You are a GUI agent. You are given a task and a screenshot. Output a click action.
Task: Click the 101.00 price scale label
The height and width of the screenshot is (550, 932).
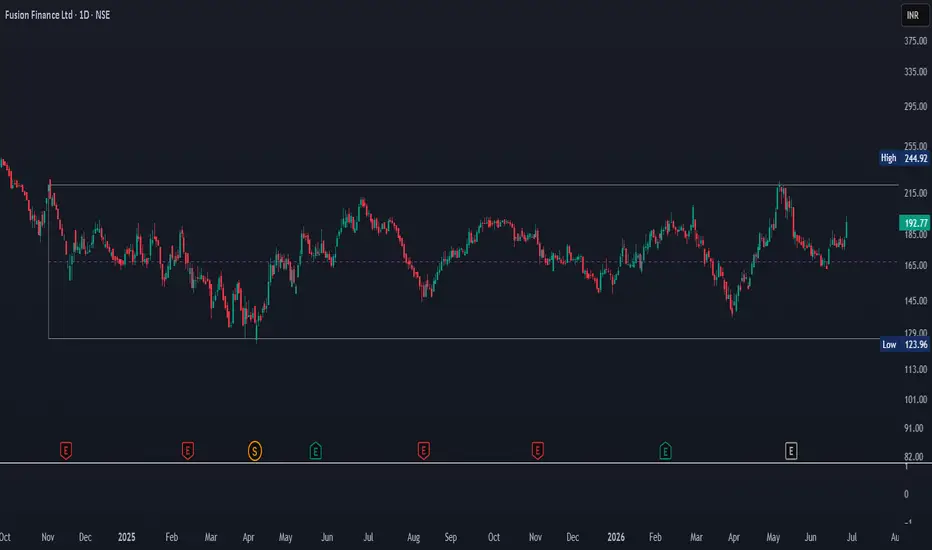915,400
